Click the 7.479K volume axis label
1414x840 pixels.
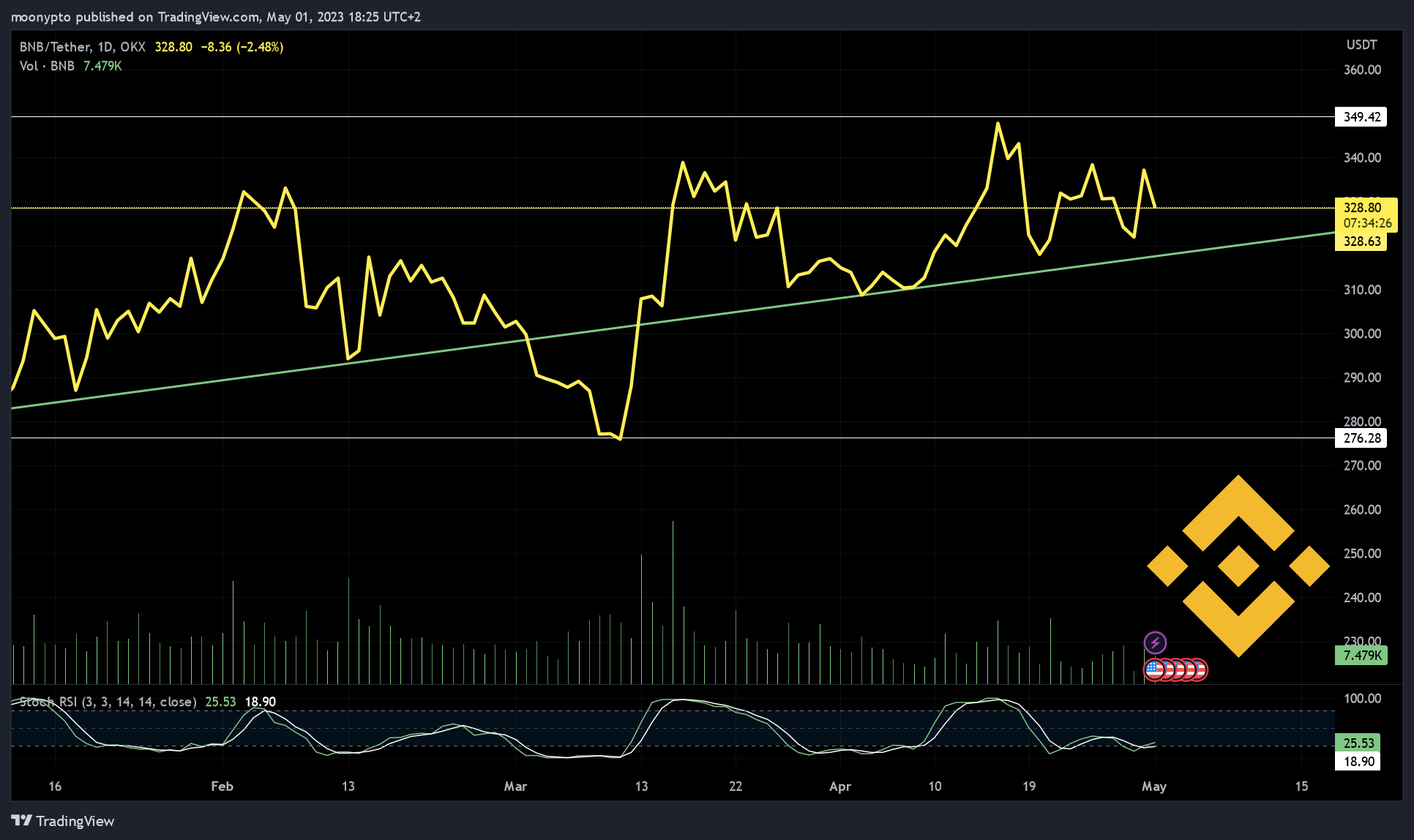pos(1361,656)
